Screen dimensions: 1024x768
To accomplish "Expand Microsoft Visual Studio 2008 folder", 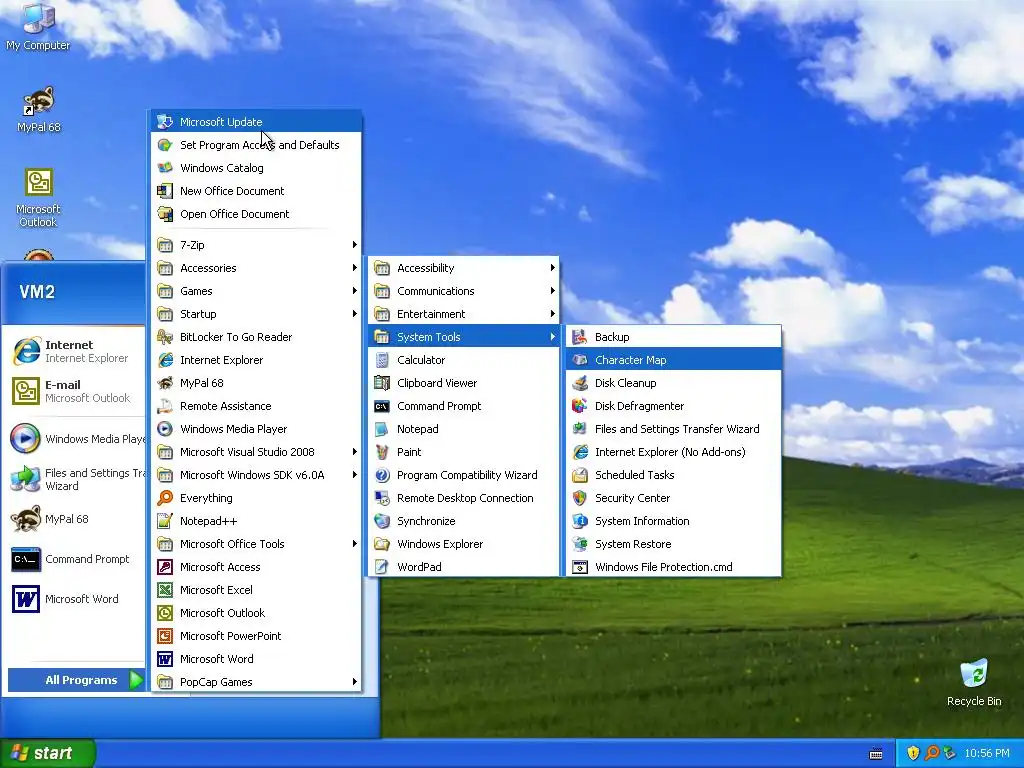I will [256, 452].
